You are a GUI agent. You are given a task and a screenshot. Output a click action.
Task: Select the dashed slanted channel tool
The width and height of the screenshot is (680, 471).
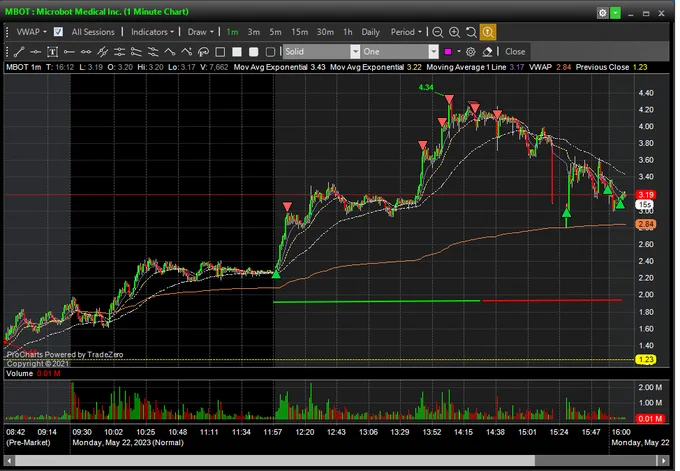pos(153,52)
